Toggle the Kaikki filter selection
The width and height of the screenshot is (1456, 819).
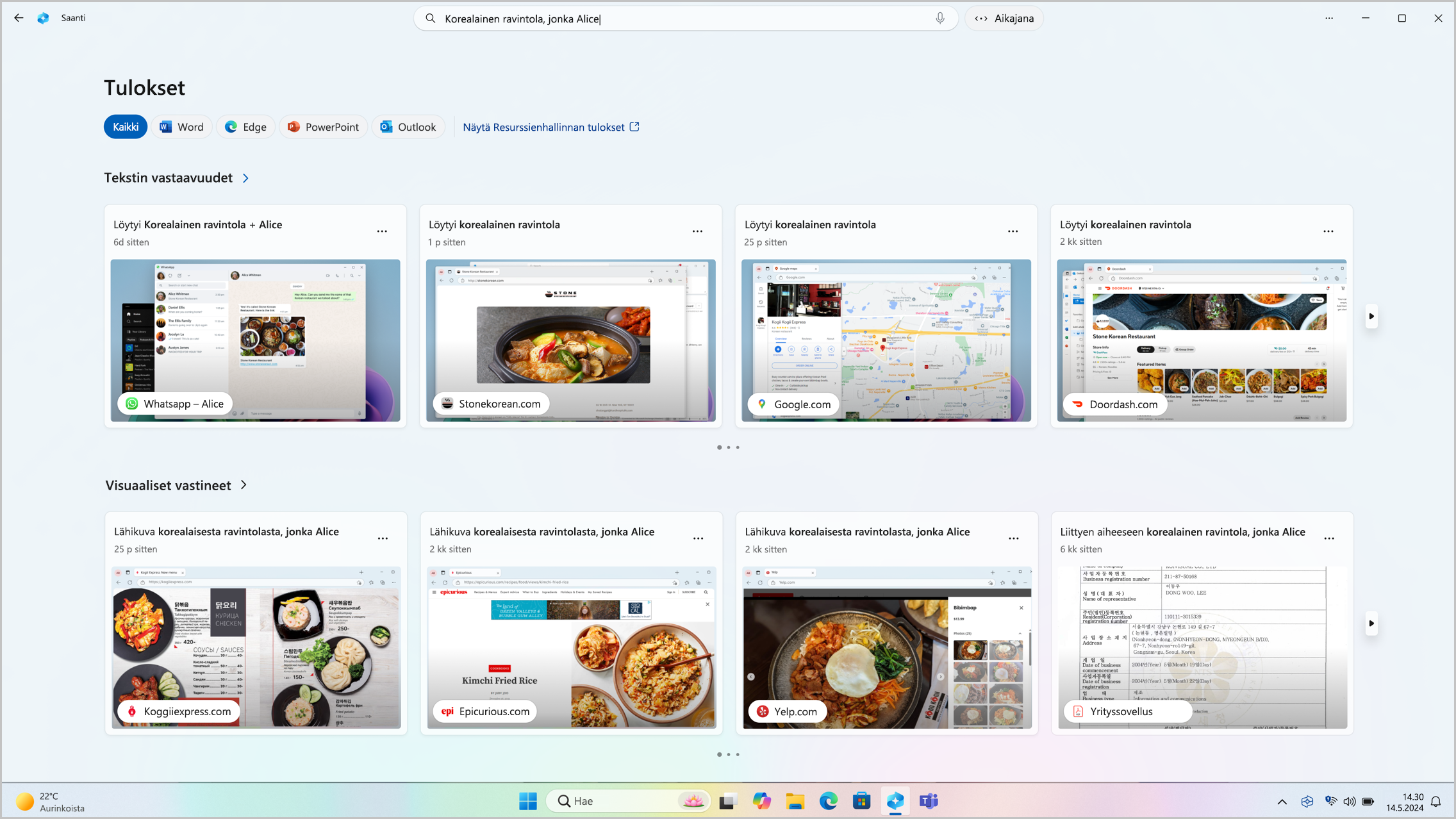125,127
